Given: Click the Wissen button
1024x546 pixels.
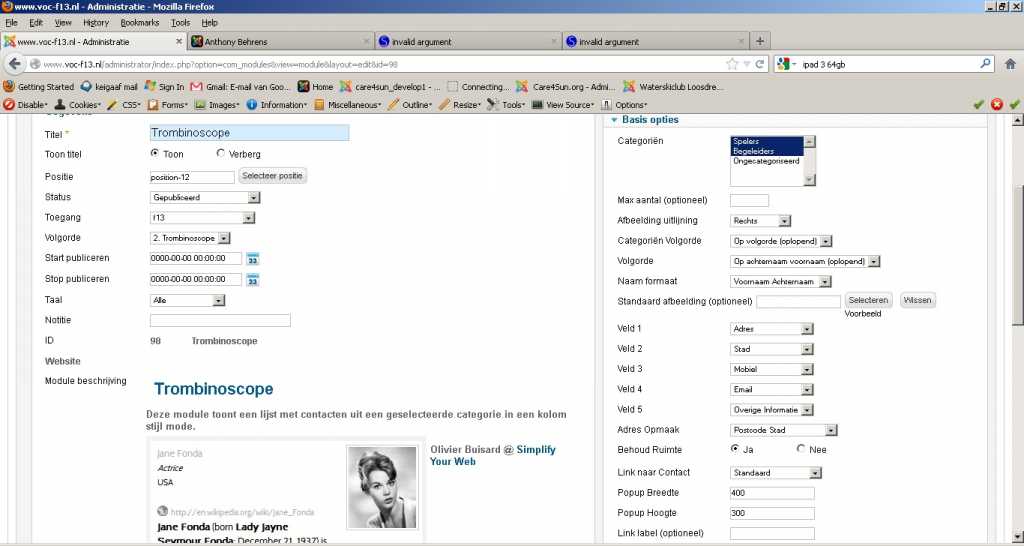Looking at the screenshot, I should 917,300.
